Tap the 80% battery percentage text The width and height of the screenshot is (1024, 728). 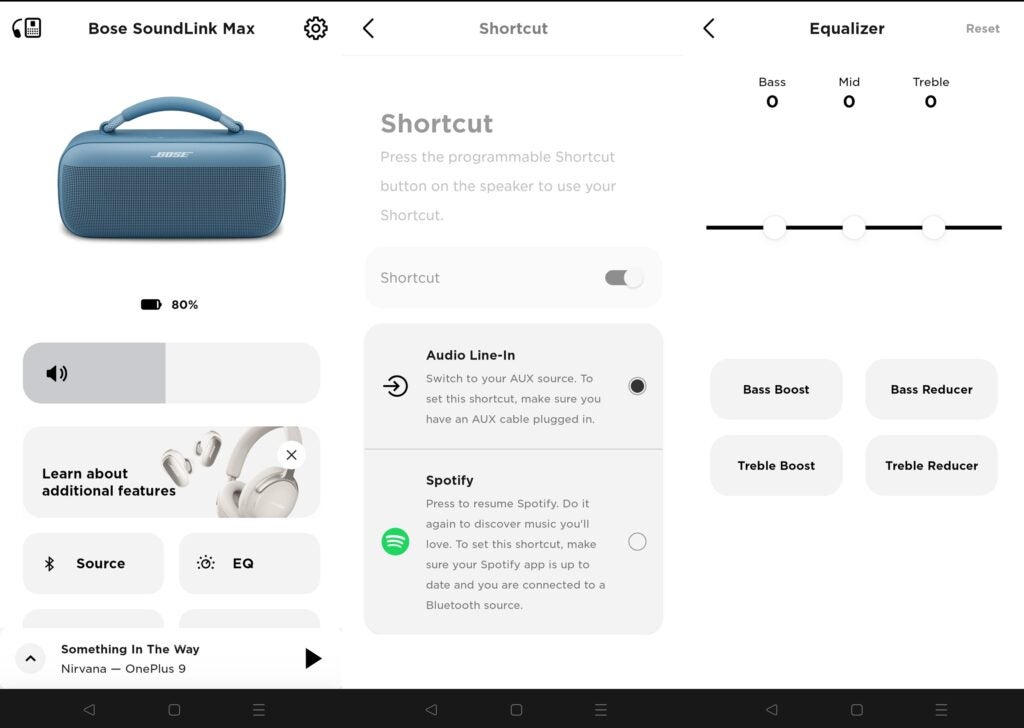click(185, 305)
